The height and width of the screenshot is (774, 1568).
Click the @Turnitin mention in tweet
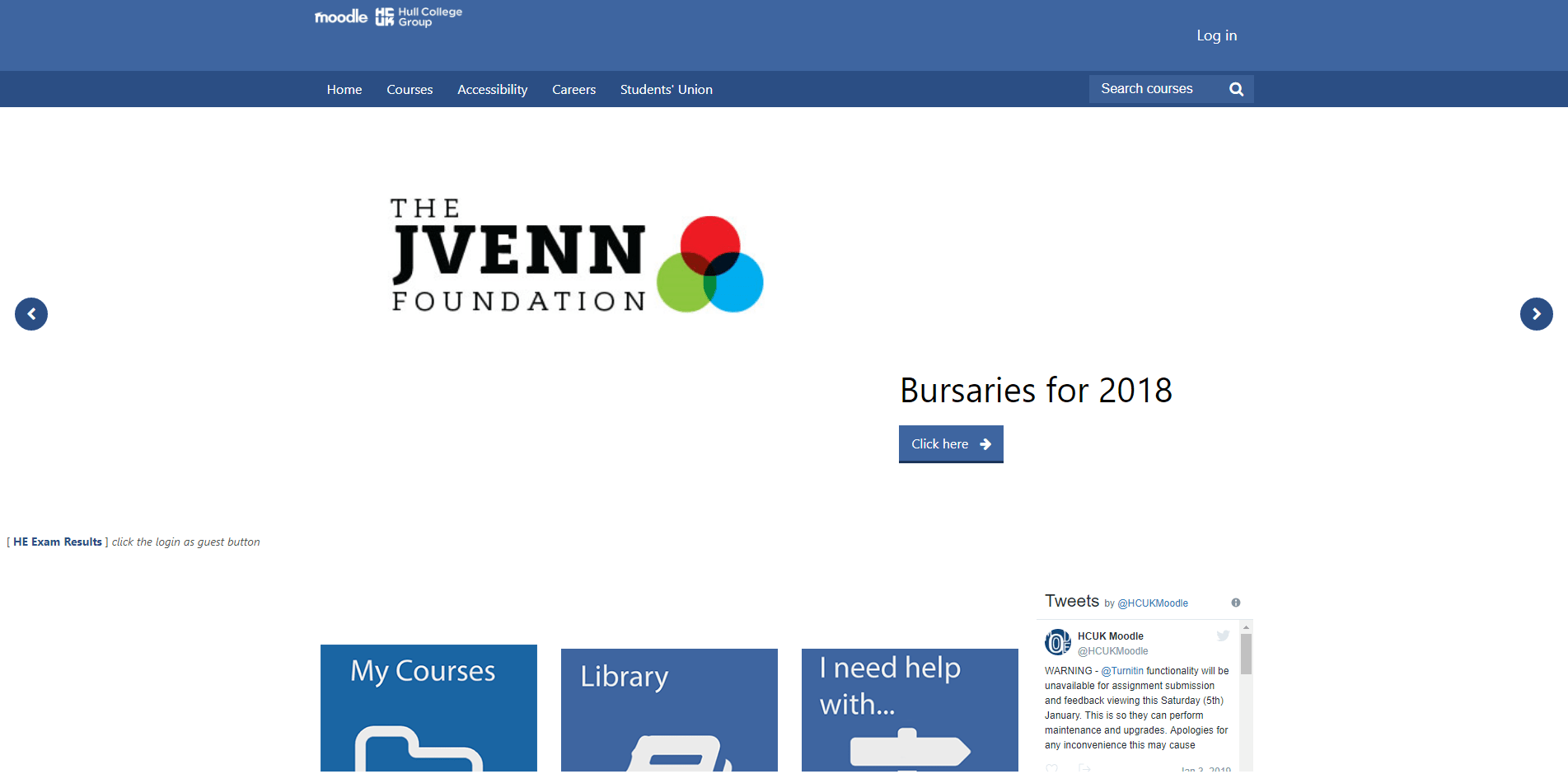tap(1122, 671)
